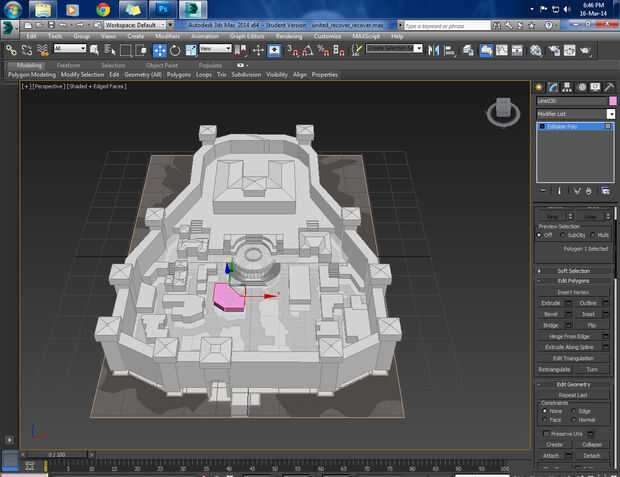This screenshot has height=477, width=620.
Task: Open the Utilities hammer panel icon
Action: [x=609, y=88]
